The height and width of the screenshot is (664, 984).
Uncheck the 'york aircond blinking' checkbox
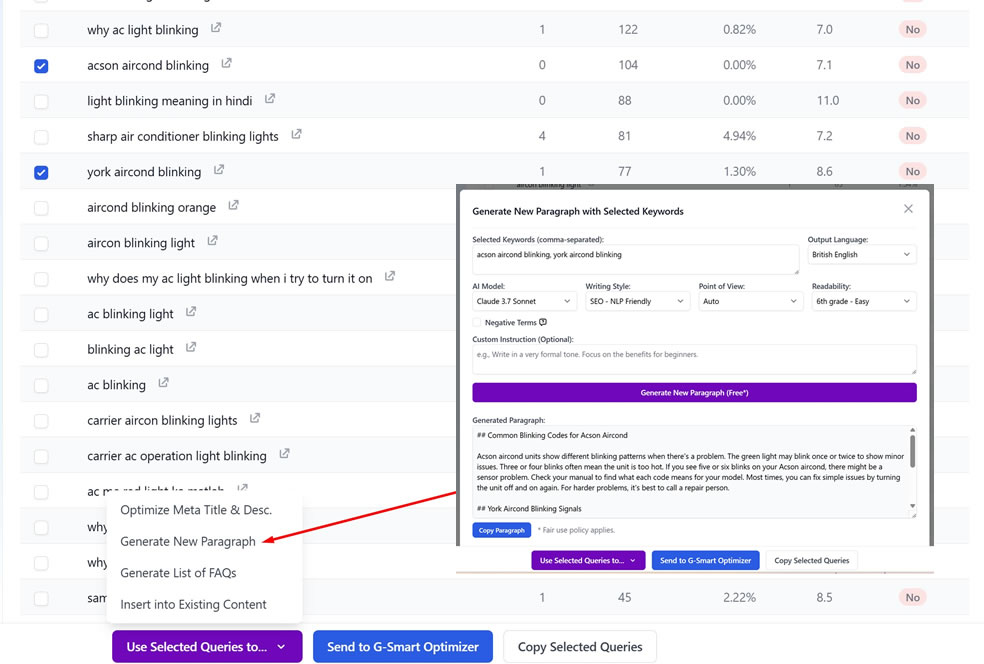click(41, 173)
